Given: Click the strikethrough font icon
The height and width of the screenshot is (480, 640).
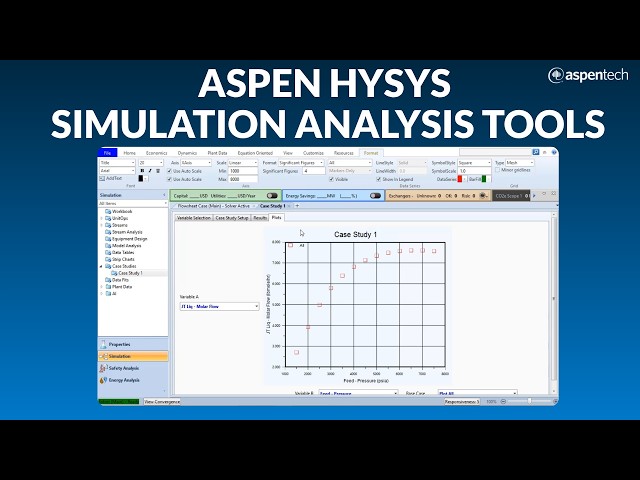Looking at the screenshot, I should 158,171.
